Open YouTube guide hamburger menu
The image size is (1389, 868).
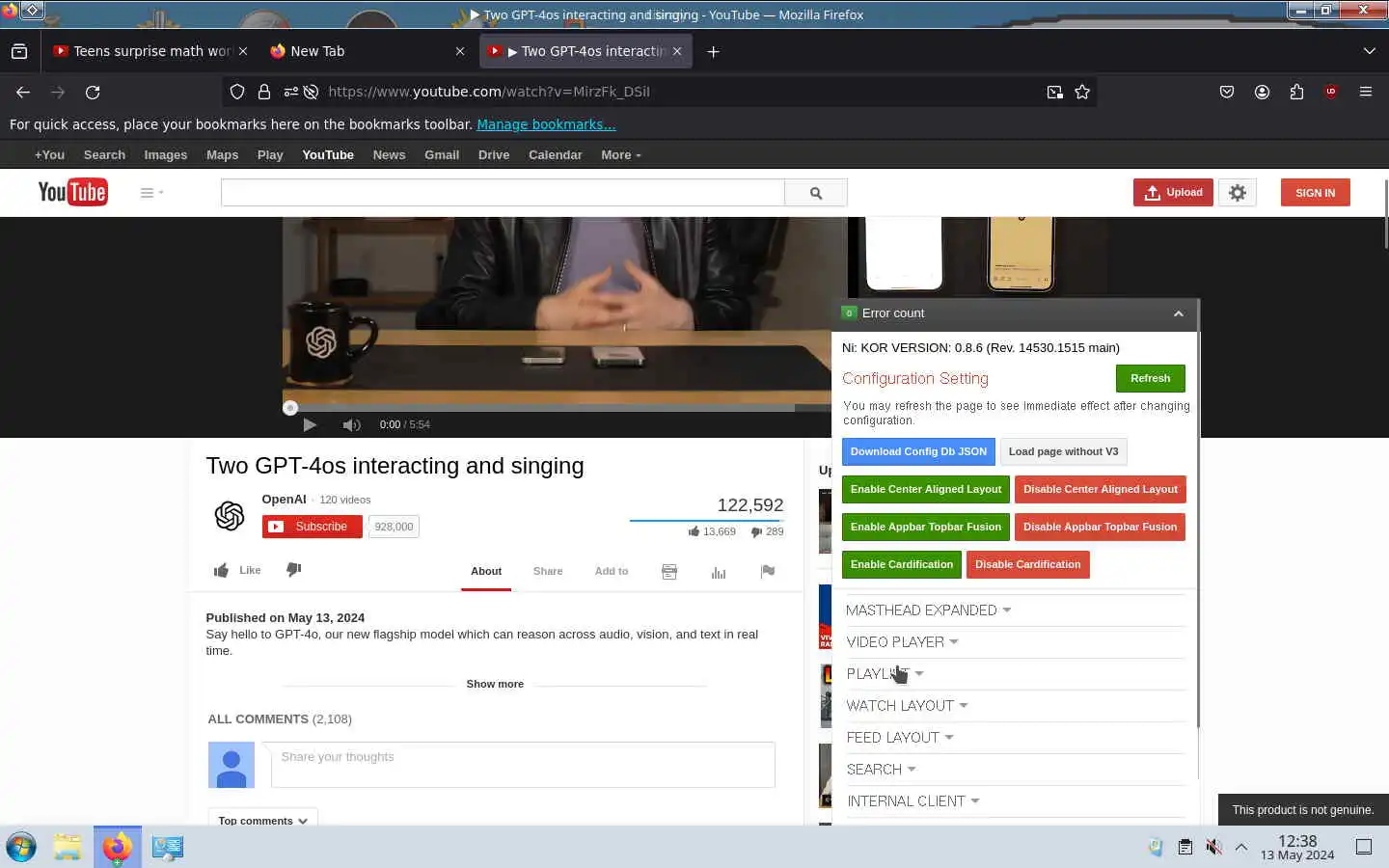151,193
